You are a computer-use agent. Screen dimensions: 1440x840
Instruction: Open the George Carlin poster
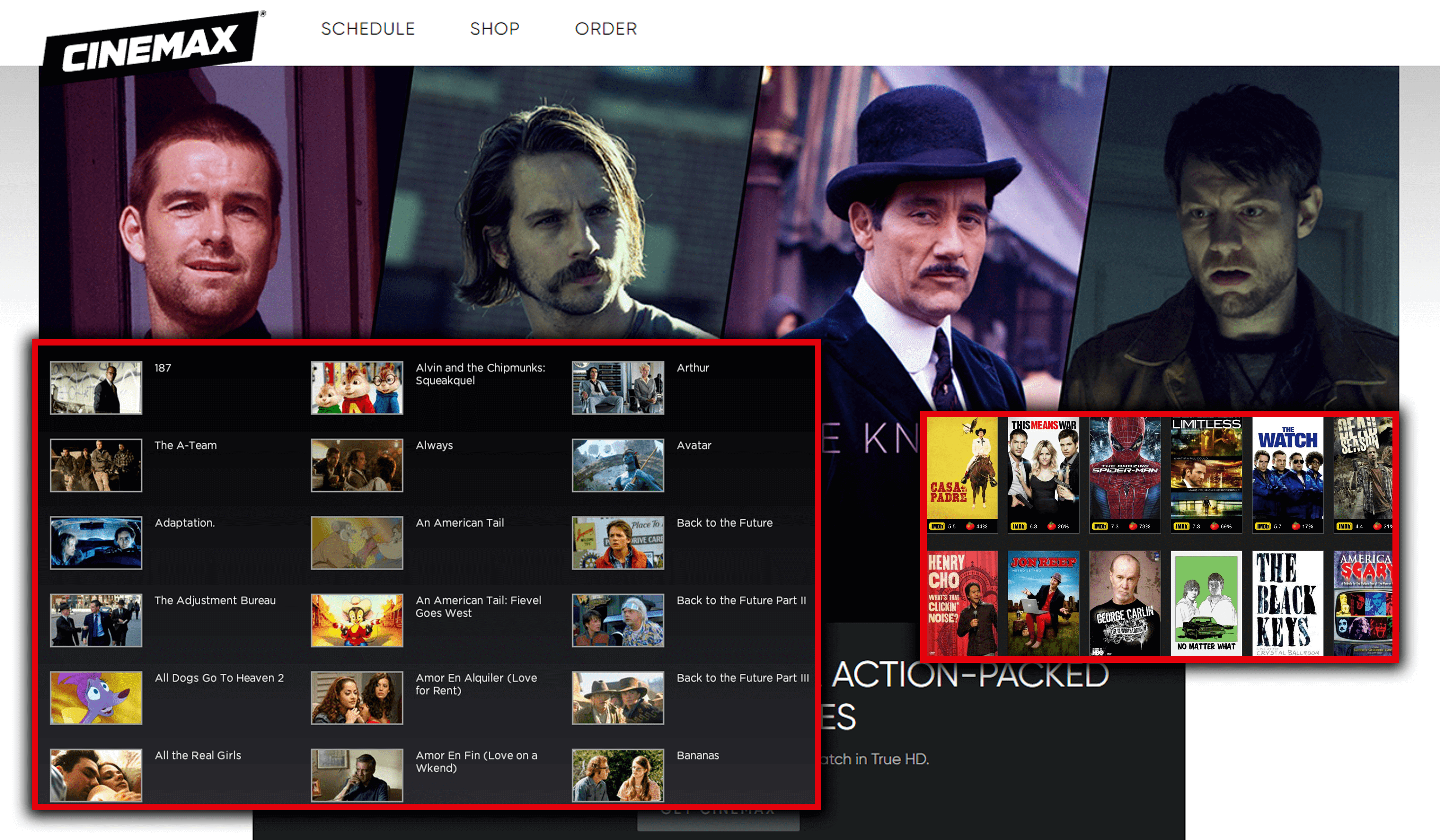click(1125, 604)
